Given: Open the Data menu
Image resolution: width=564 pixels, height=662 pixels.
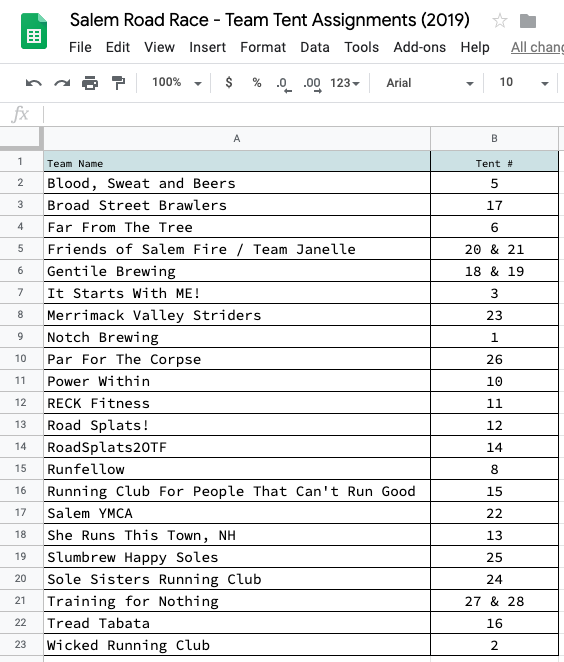Looking at the screenshot, I should tap(315, 47).
